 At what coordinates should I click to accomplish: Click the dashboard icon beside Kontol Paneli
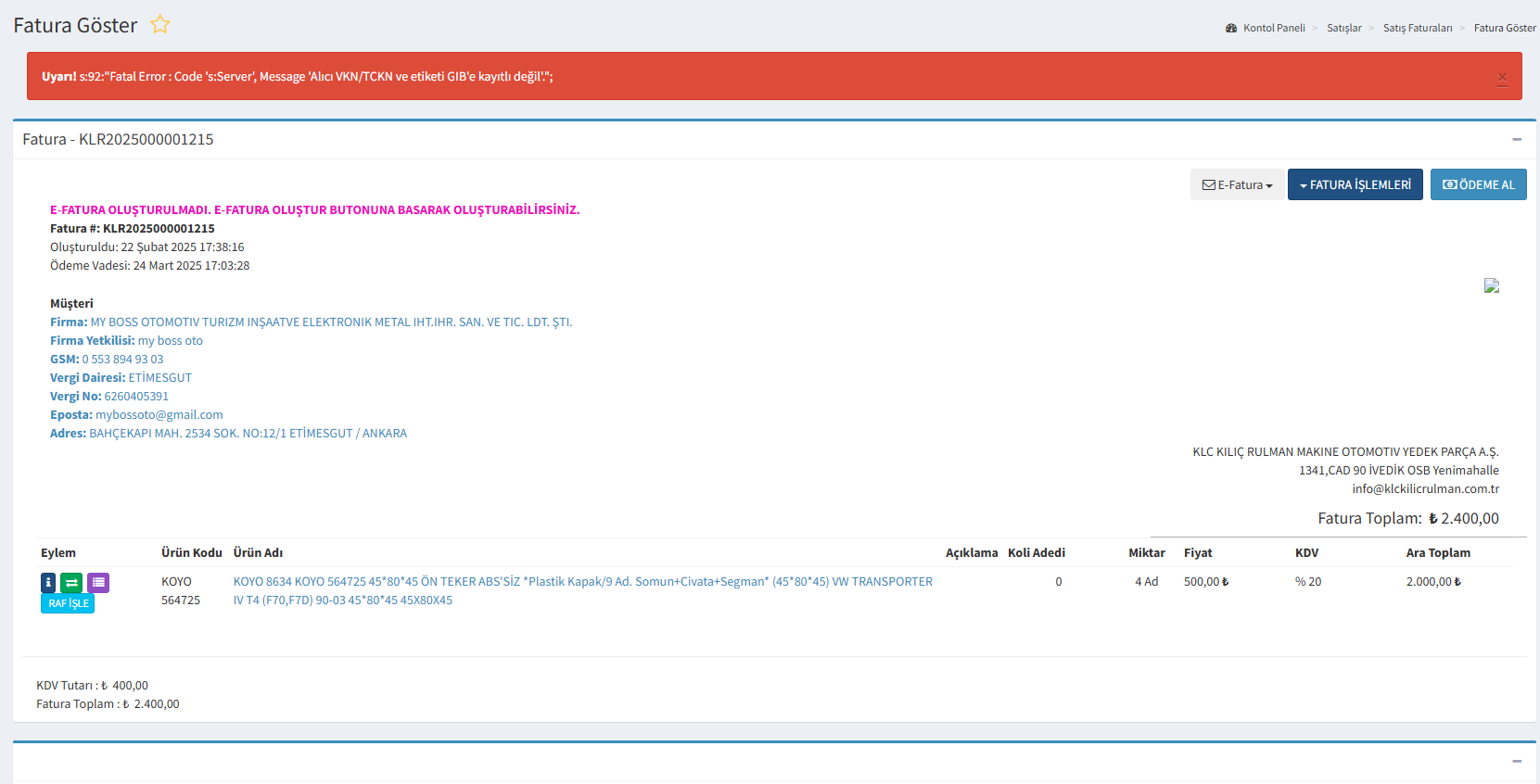(1231, 29)
